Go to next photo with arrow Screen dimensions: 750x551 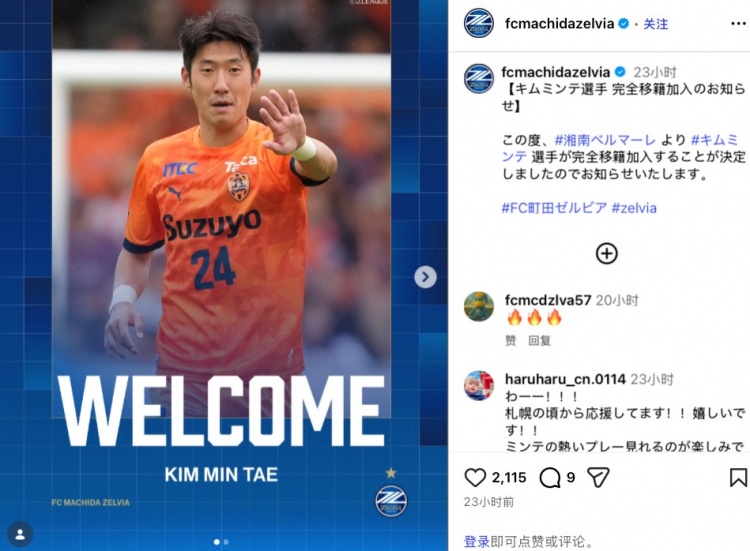pyautogui.click(x=425, y=276)
